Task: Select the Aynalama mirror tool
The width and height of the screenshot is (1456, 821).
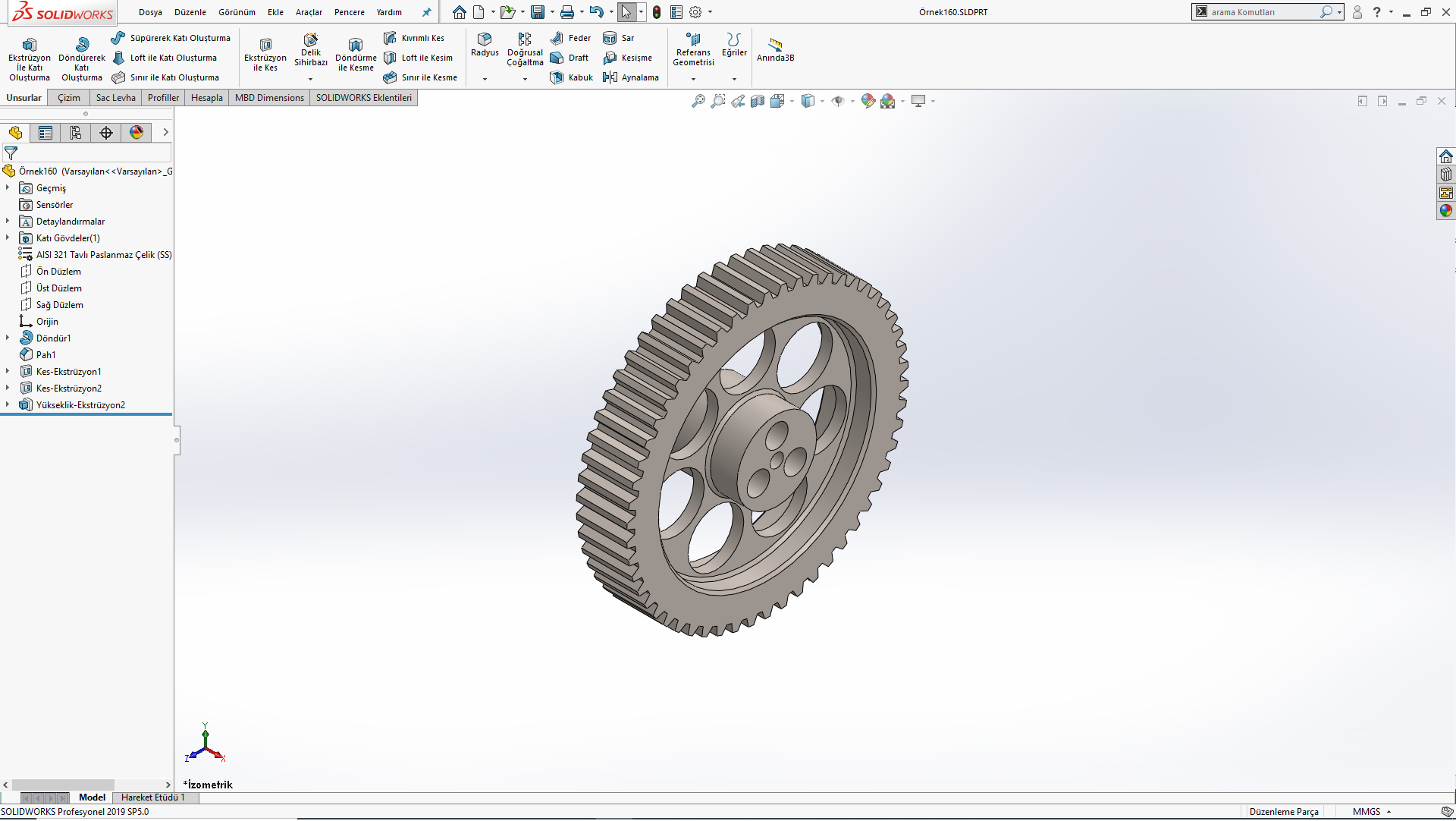Action: [631, 77]
